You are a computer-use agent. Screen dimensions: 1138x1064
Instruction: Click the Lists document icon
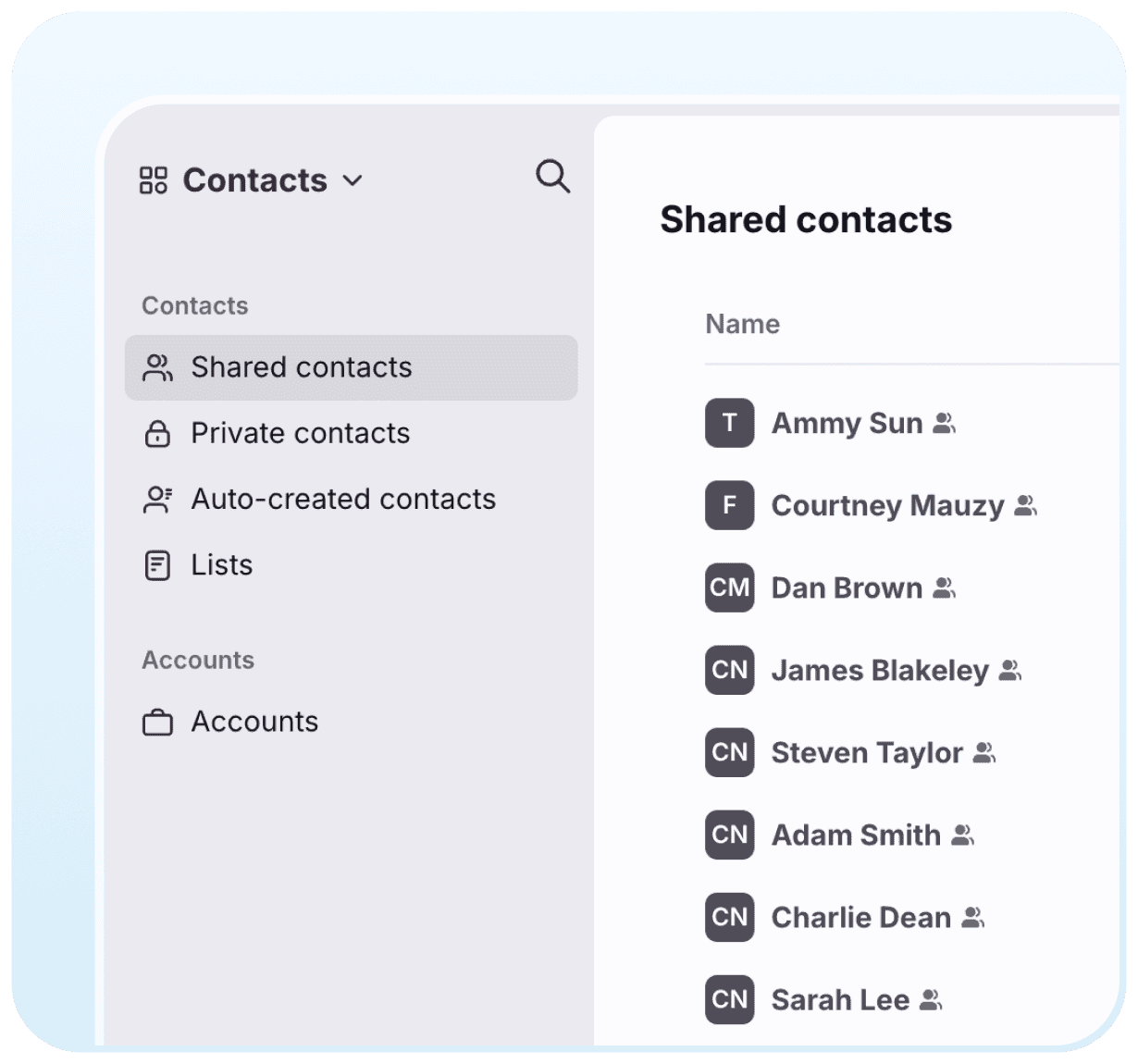[158, 565]
